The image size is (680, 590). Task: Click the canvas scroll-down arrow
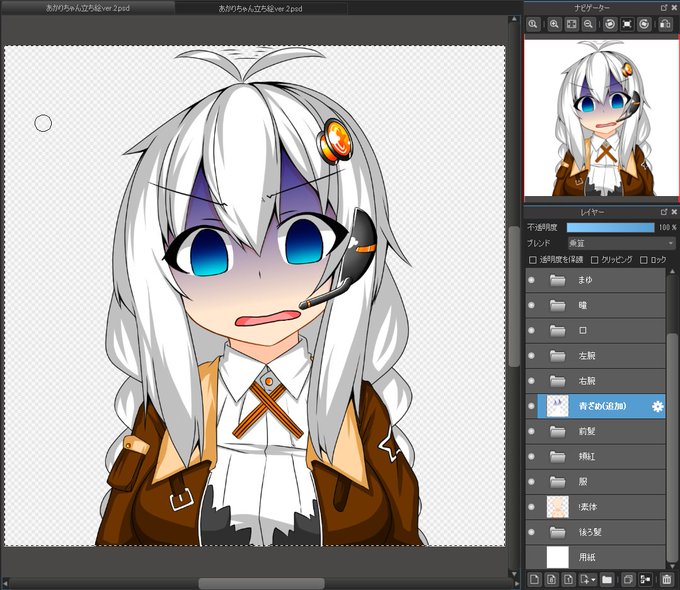(x=514, y=574)
